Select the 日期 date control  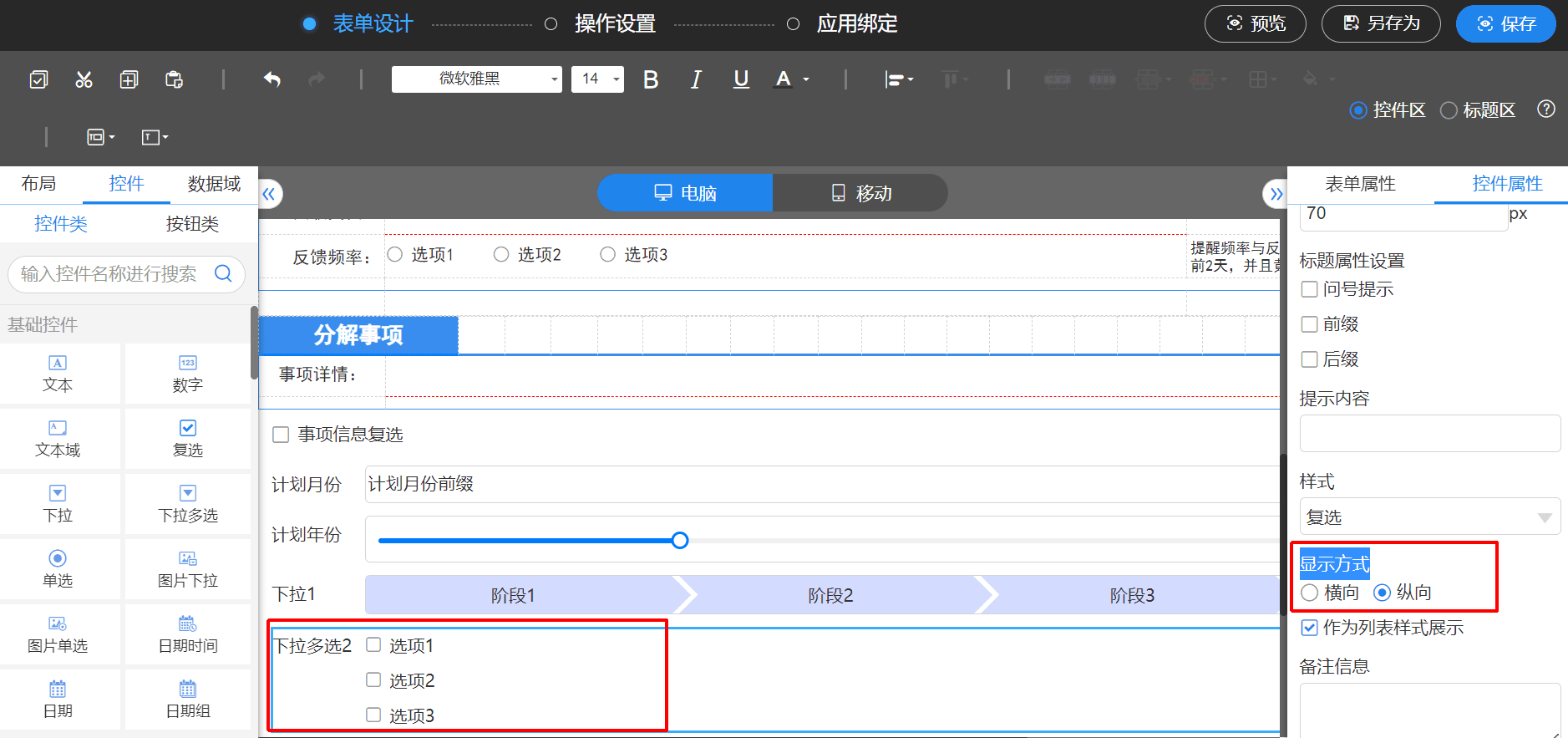58,700
